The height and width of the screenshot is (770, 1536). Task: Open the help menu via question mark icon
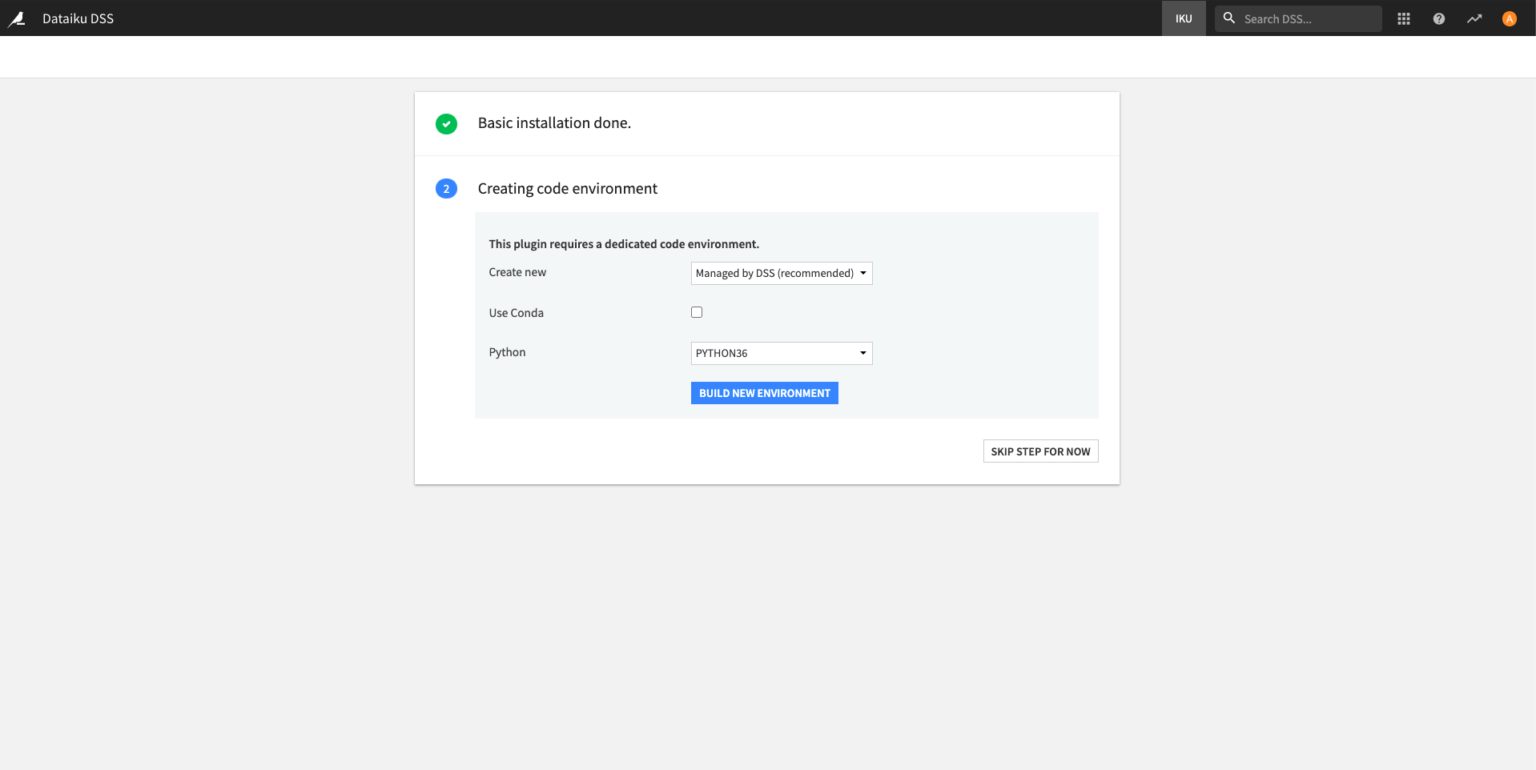pos(1438,18)
